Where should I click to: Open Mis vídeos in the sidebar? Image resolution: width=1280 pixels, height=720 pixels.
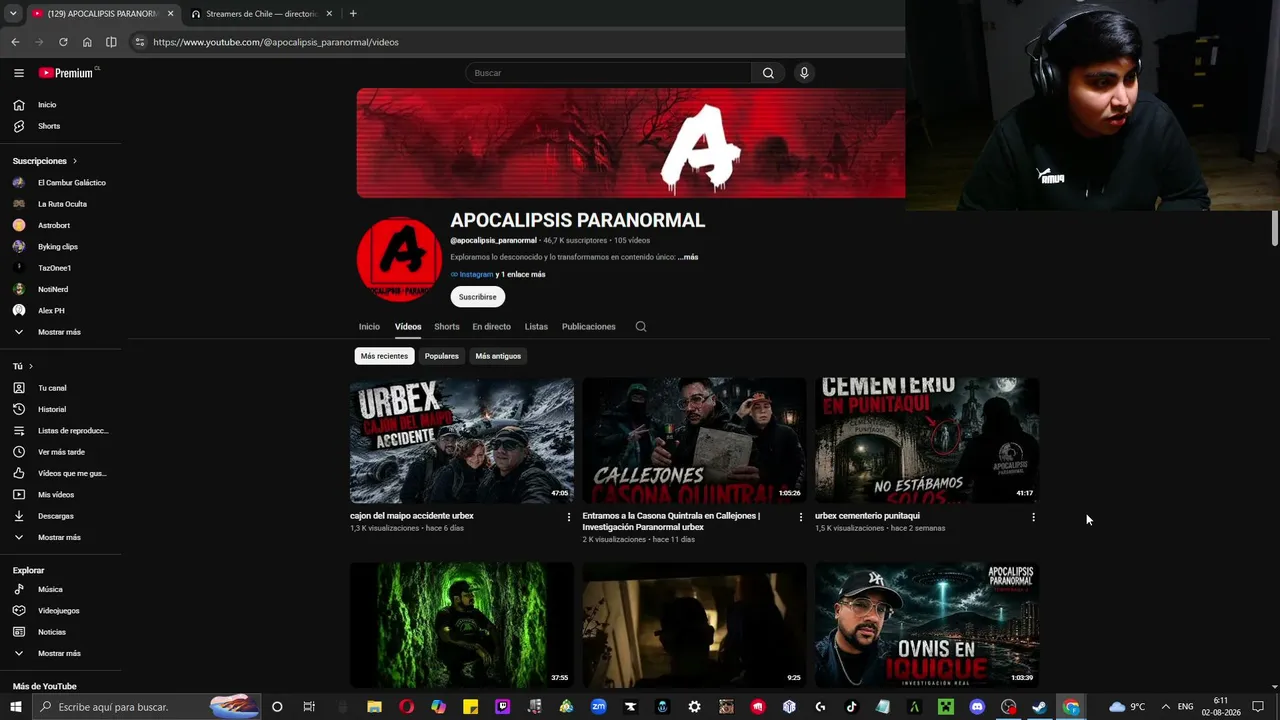tap(56, 495)
